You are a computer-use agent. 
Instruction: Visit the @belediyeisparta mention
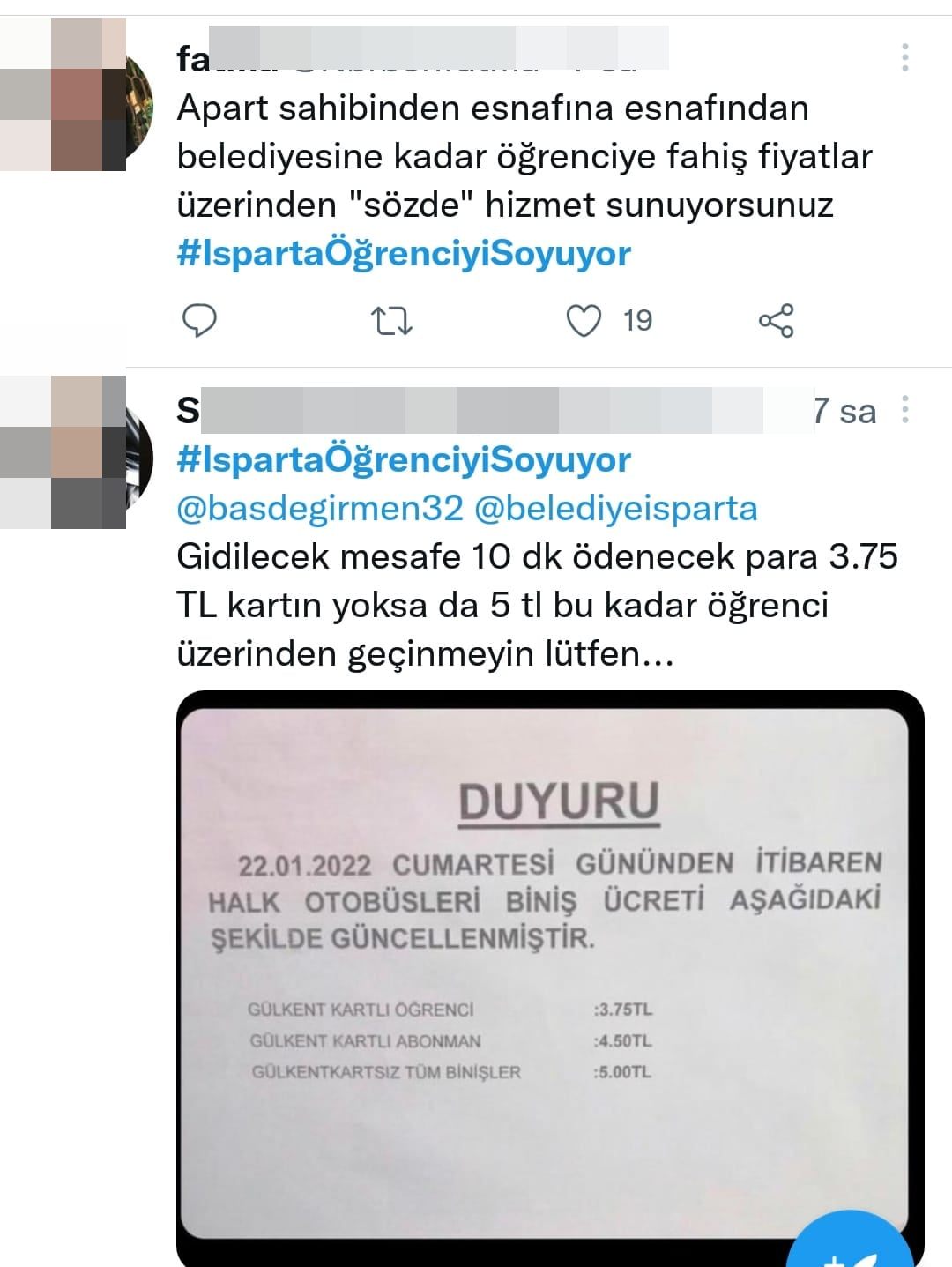(616, 508)
